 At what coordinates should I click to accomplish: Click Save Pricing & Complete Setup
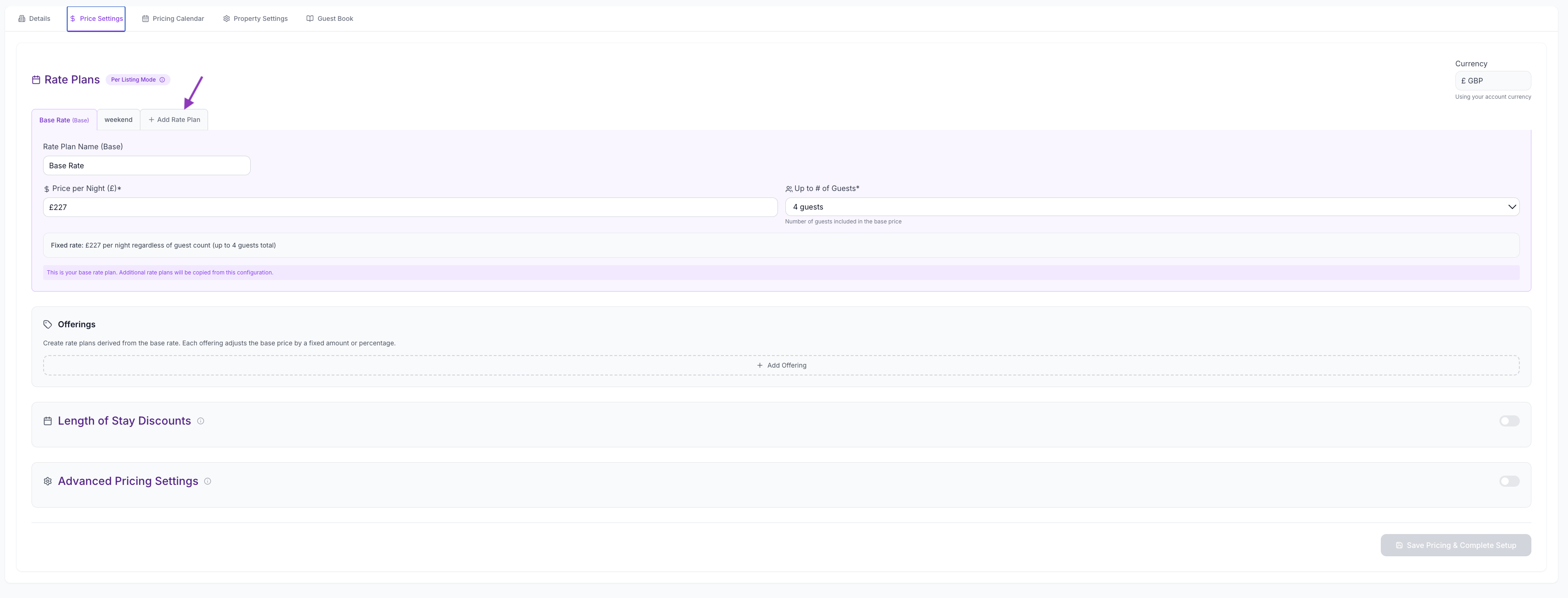(1455, 546)
